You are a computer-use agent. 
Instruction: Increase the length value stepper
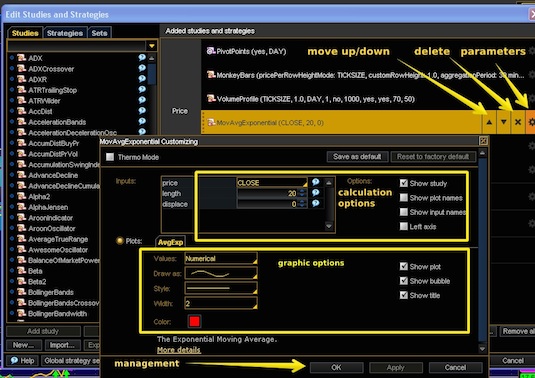[302, 191]
